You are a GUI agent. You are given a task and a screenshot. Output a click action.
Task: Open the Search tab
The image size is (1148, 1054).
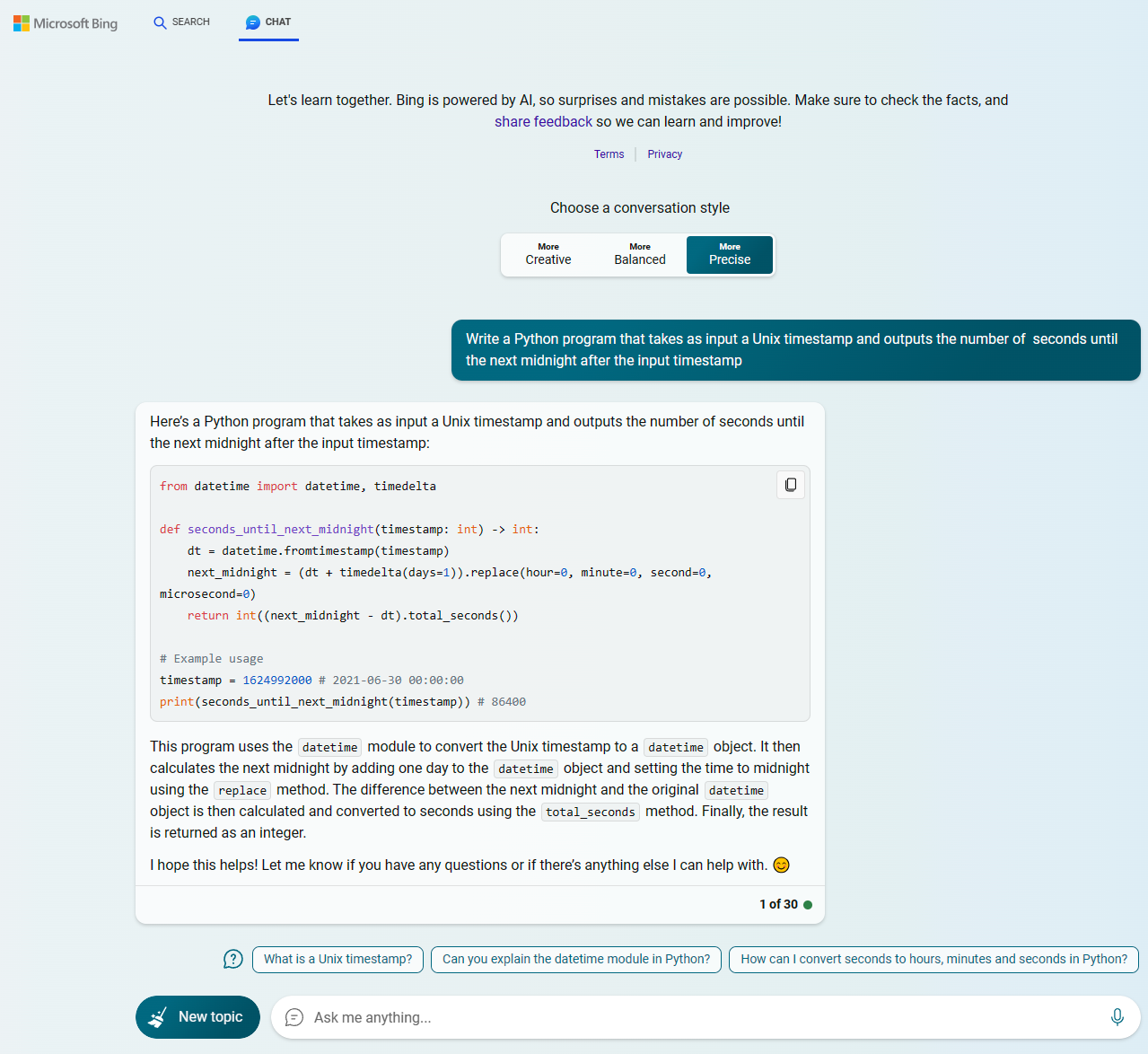[181, 22]
